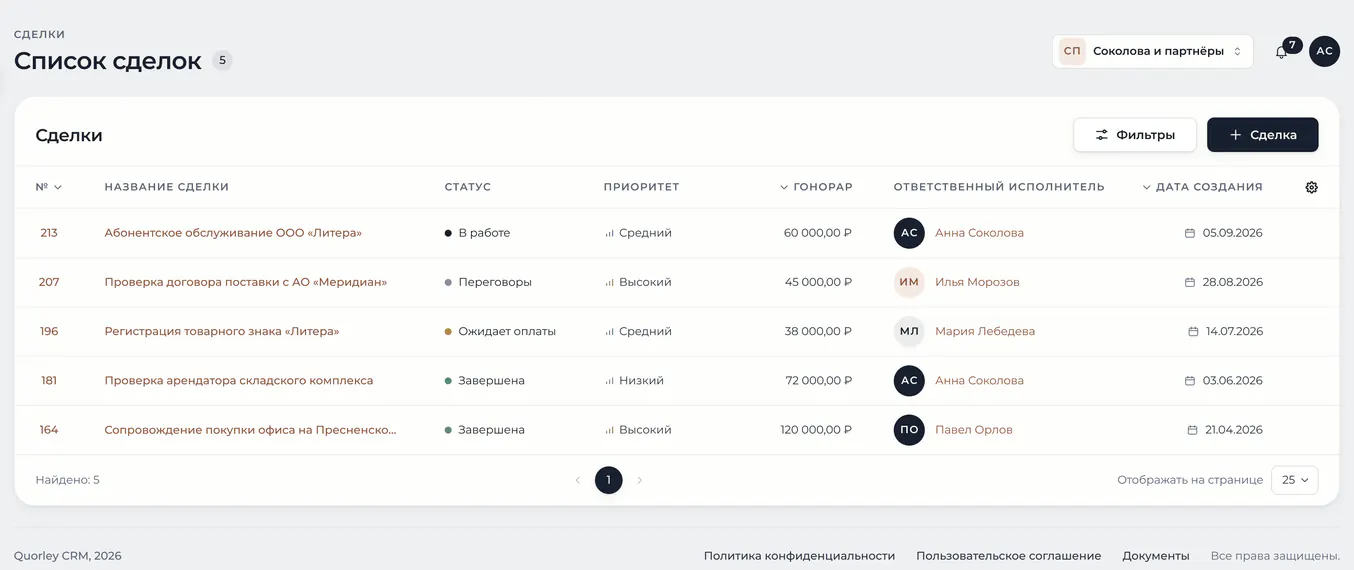Click the status dot of «В работе»
The width and height of the screenshot is (1354, 570).
pos(449,233)
